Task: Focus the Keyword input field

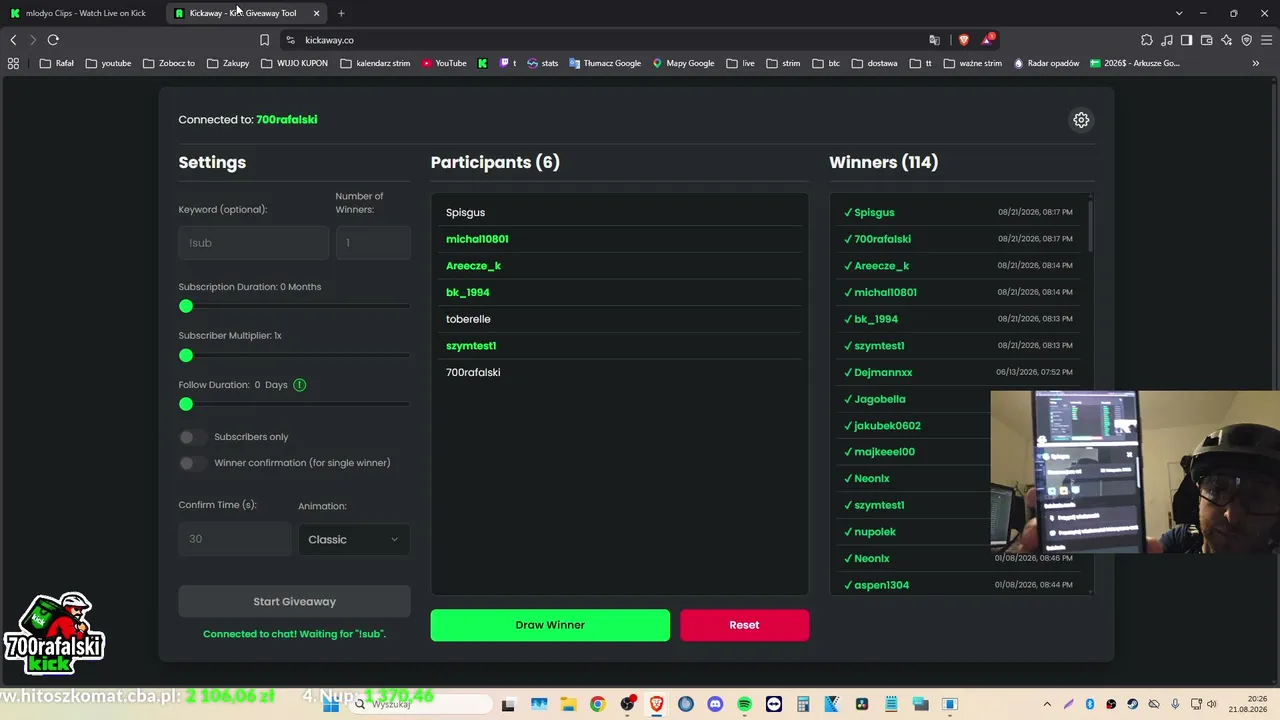Action: pos(254,243)
